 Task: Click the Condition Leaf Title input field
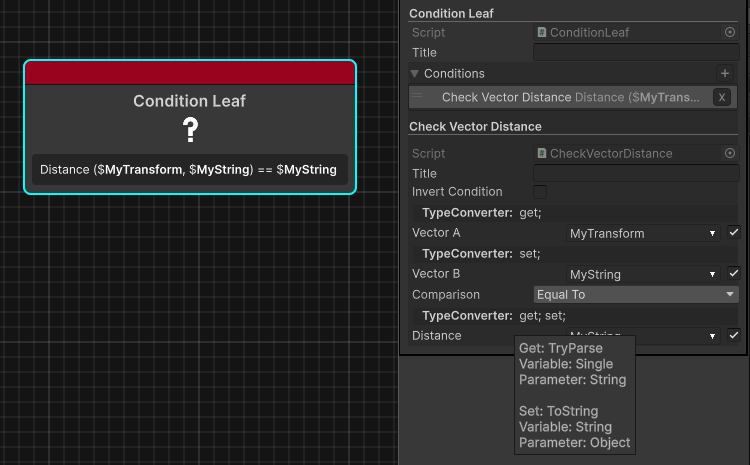click(x=635, y=53)
